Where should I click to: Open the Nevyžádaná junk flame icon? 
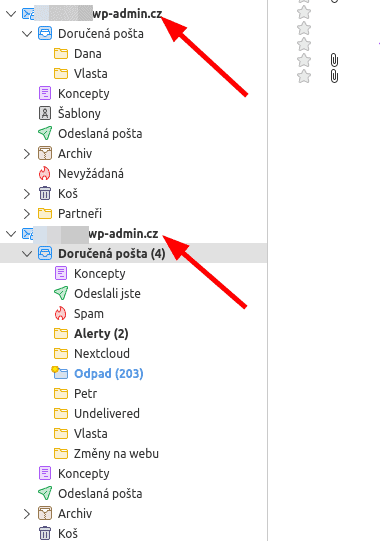point(45,174)
